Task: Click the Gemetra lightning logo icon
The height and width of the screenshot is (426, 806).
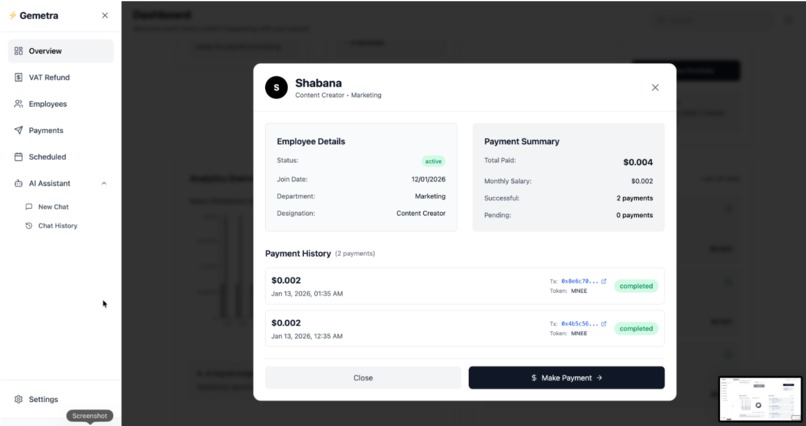Action: pos(12,15)
